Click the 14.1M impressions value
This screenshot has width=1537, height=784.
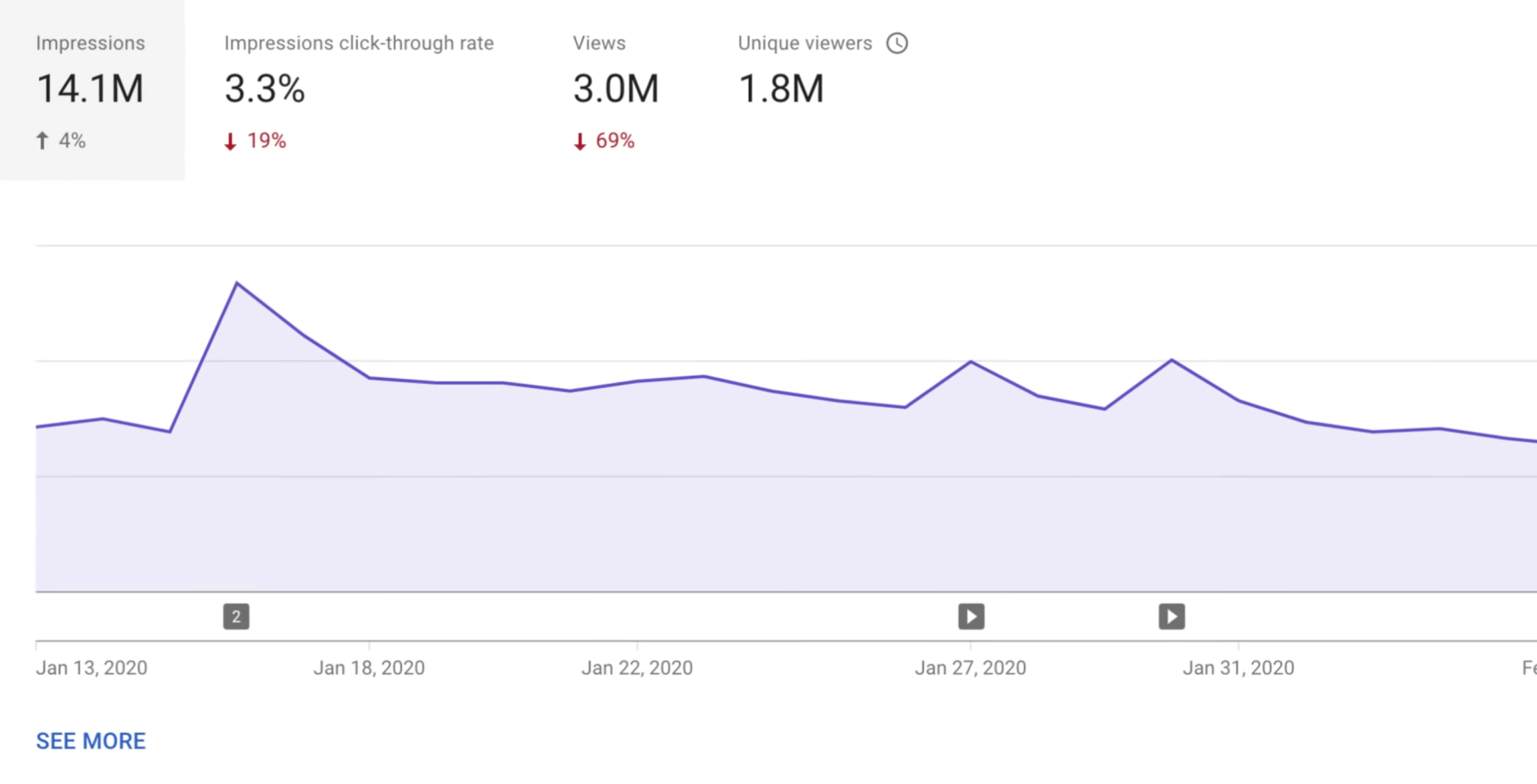point(90,89)
